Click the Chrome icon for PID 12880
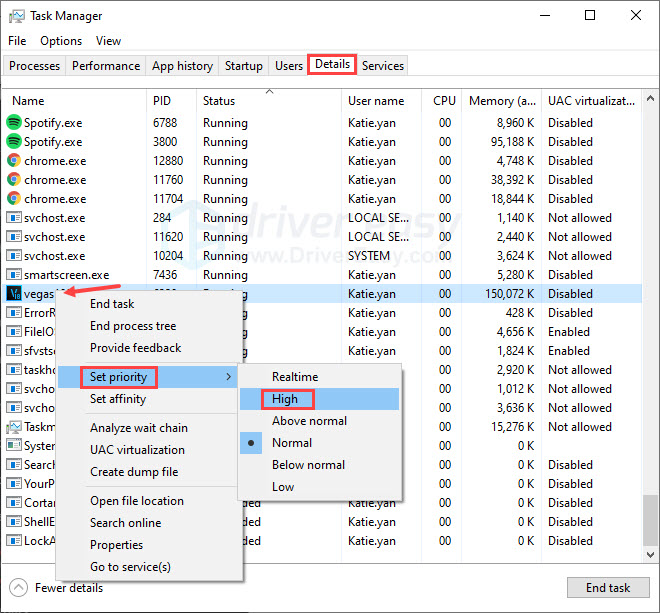Viewport: 660px width, 613px height. 14,161
